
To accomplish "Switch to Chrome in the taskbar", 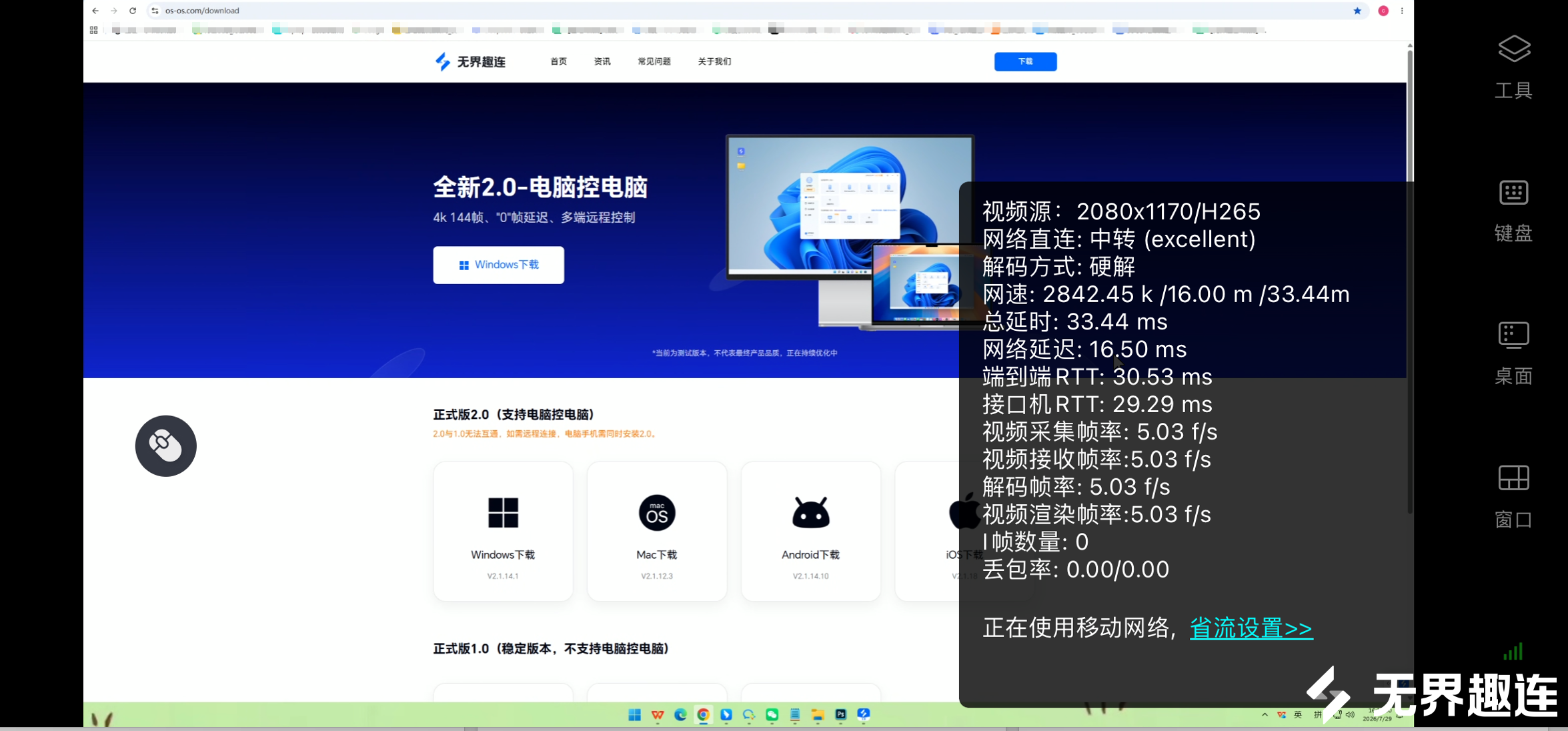I will [703, 715].
